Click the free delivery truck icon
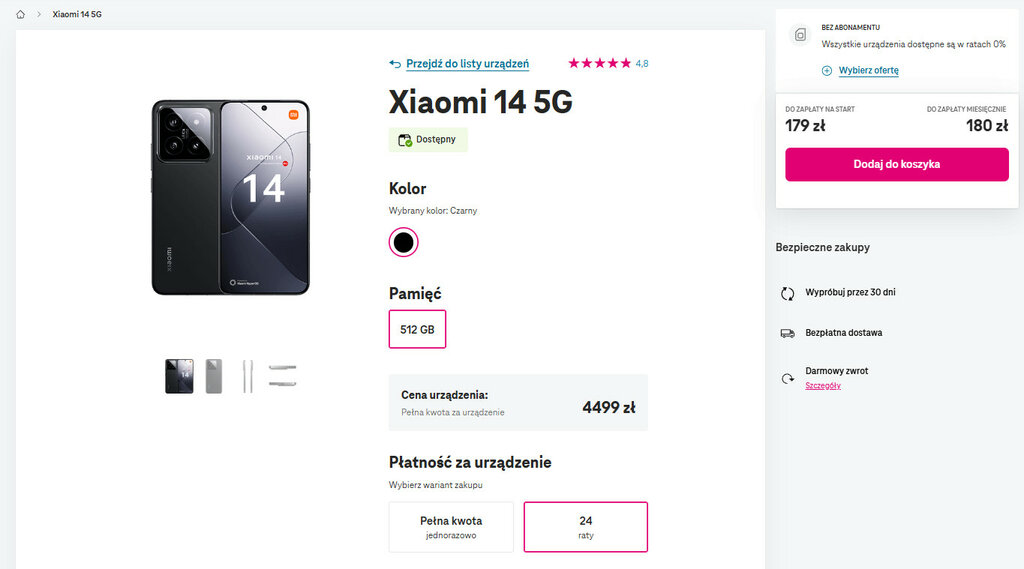This screenshot has height=569, width=1024. (787, 333)
